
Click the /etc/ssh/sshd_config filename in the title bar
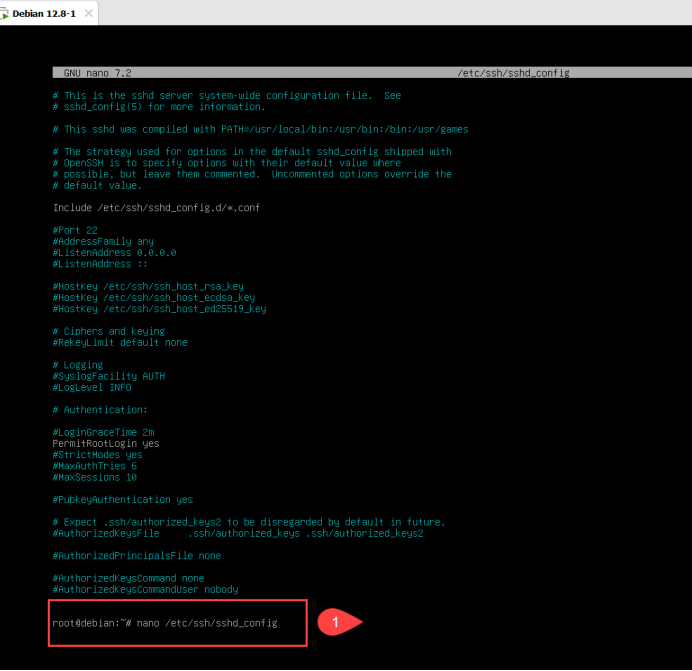[512, 73]
